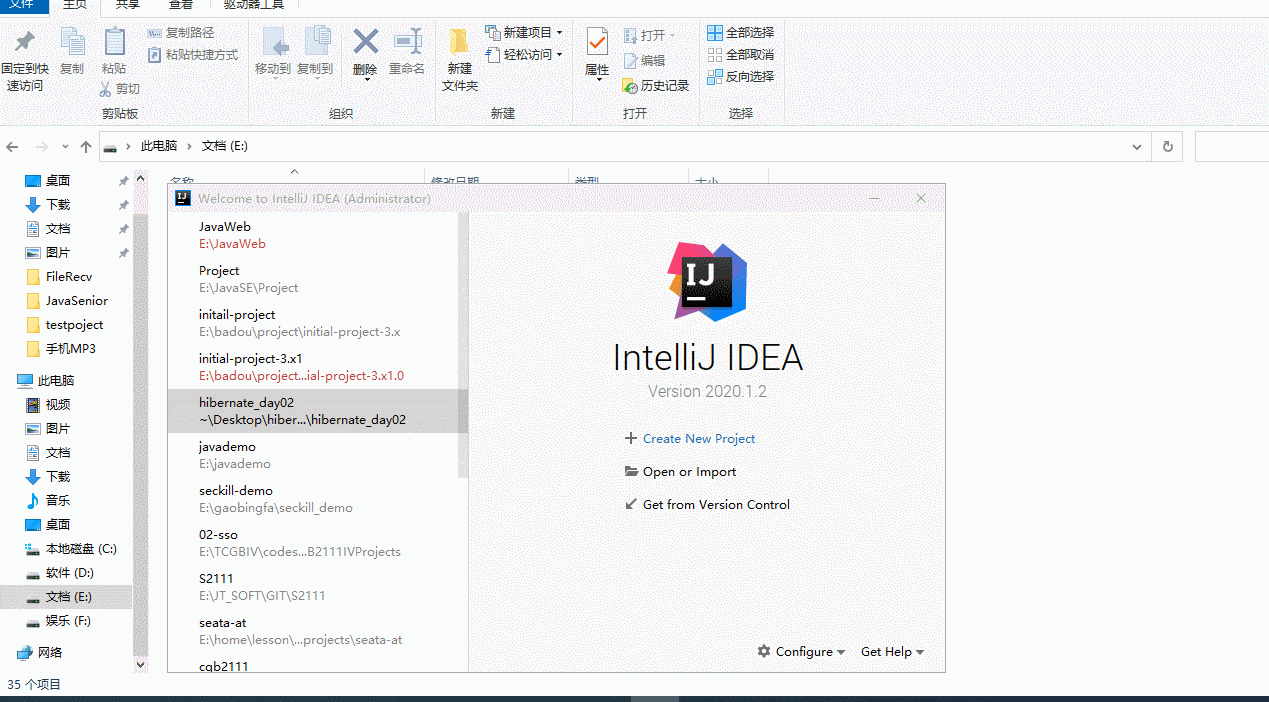
Task: Select testpoject folder in sidebar
Action: click(74, 325)
